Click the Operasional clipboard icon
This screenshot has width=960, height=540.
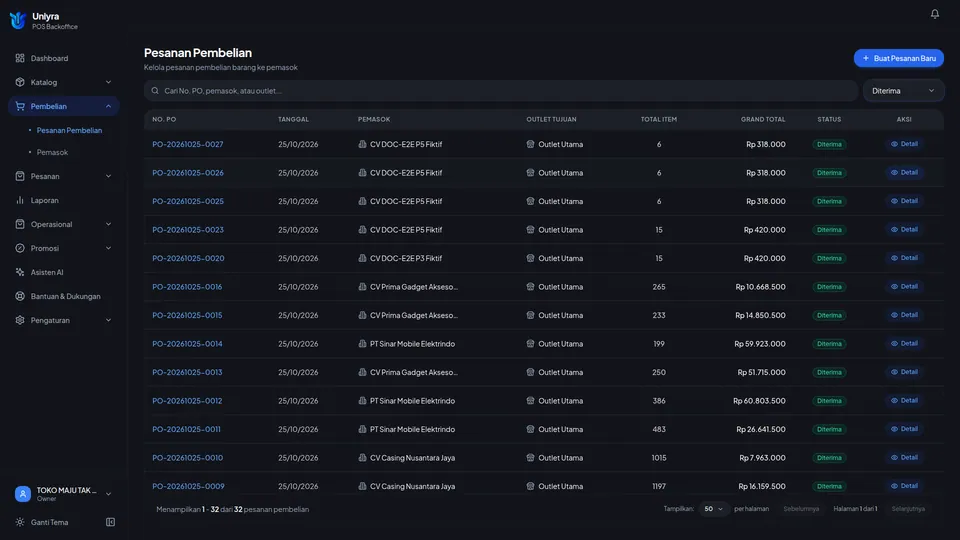20,224
